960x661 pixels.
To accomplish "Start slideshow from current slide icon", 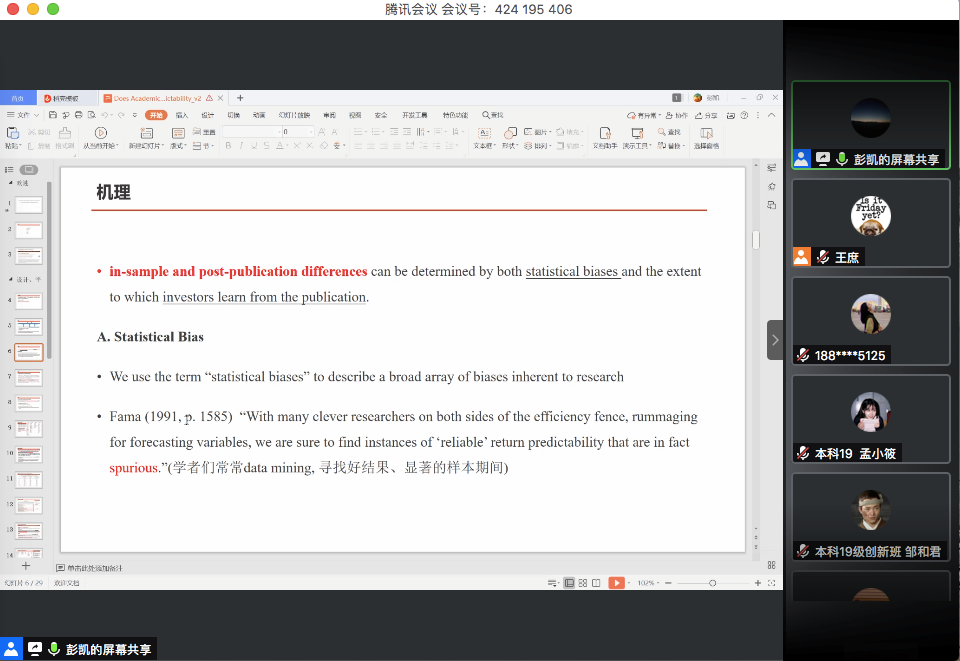I will click(100, 133).
